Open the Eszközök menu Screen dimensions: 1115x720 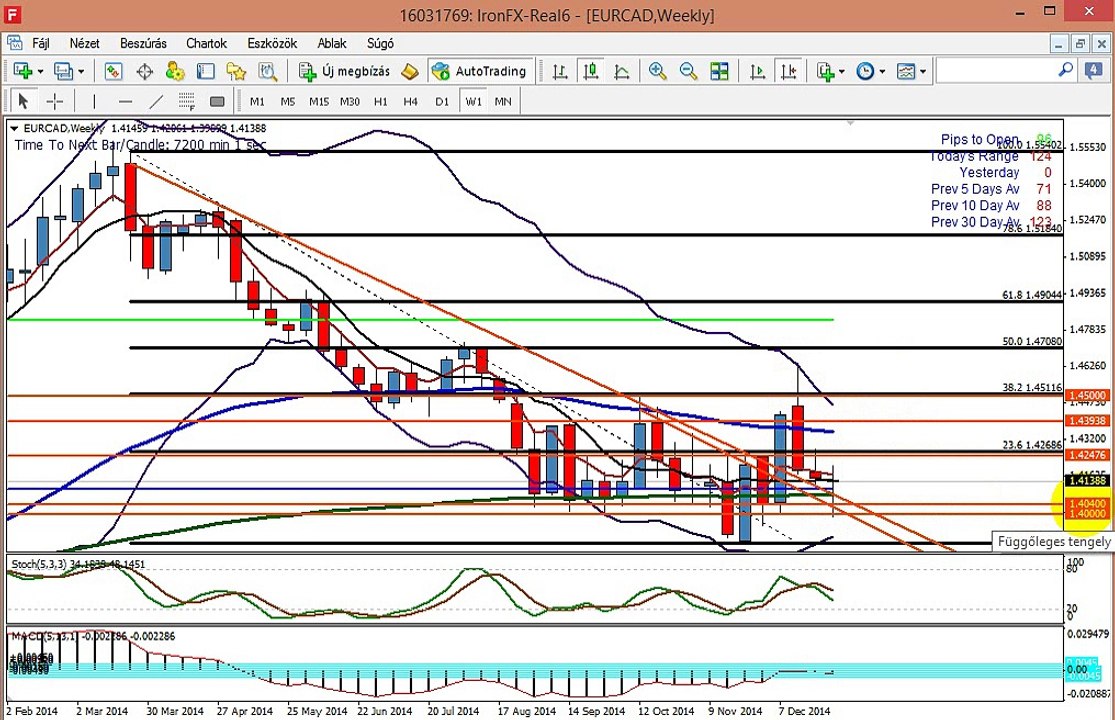coord(272,43)
